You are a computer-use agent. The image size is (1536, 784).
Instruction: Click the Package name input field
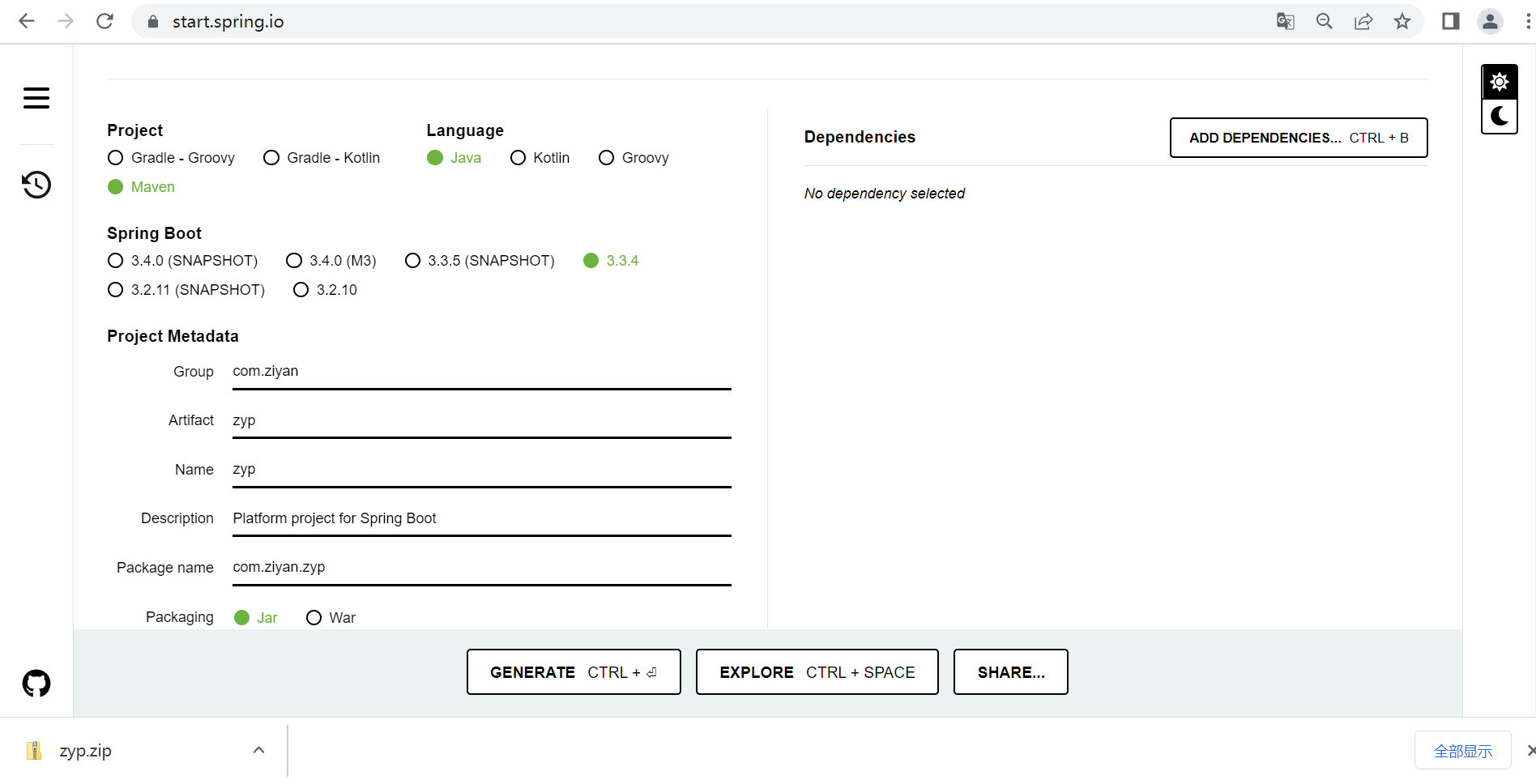482,568
